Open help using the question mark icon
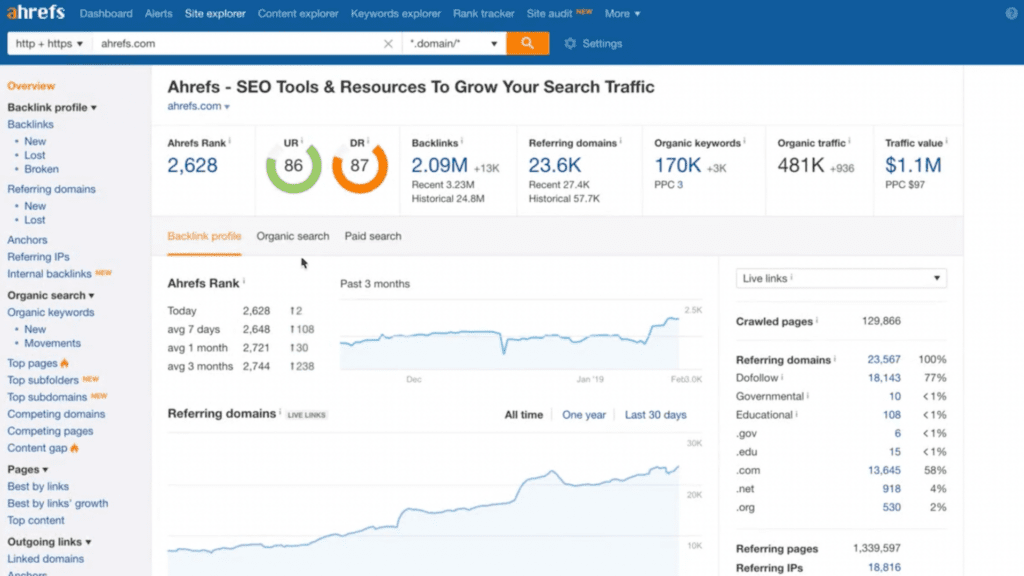 tap(1009, 13)
